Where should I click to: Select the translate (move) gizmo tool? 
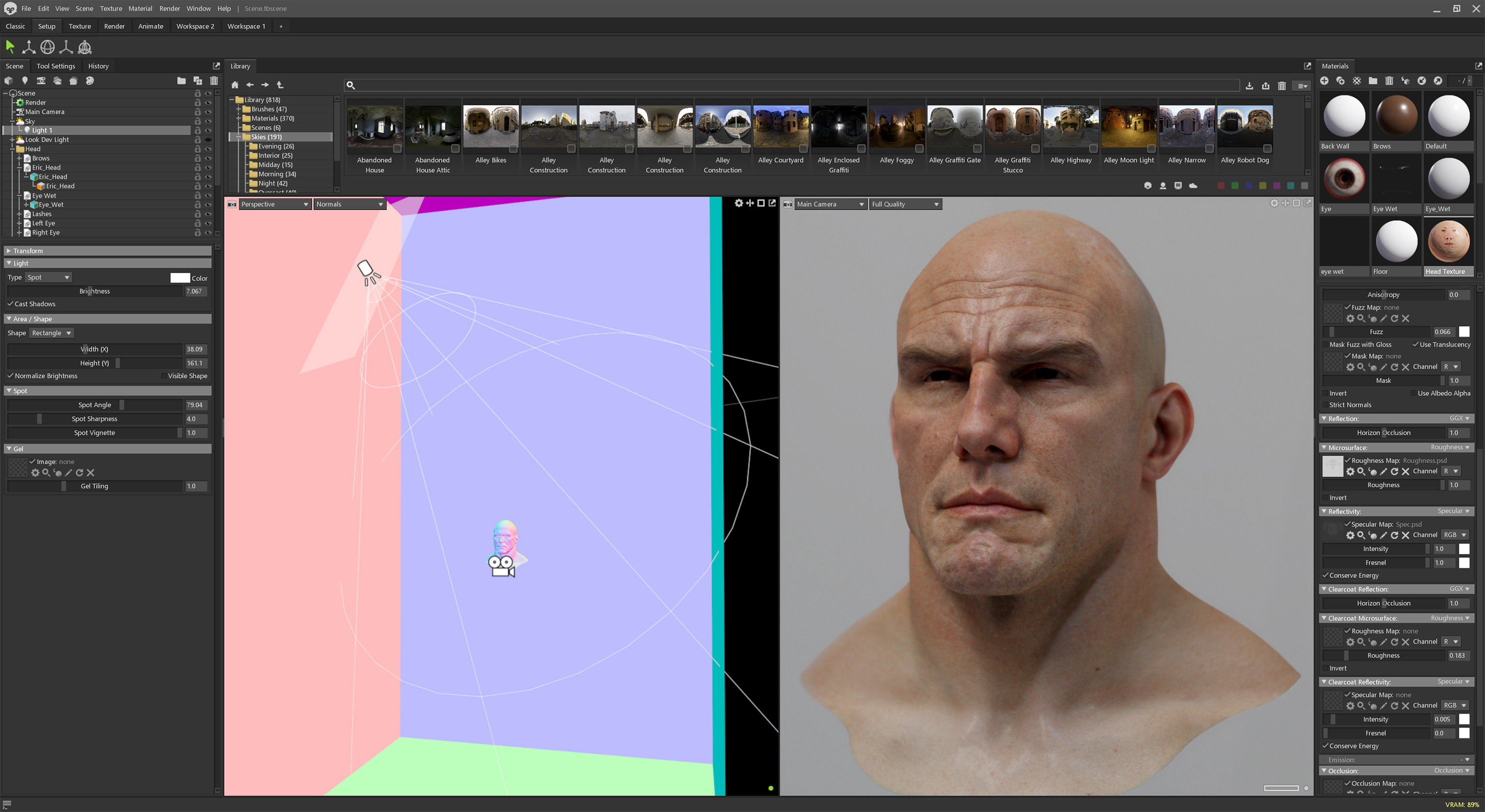pos(28,47)
